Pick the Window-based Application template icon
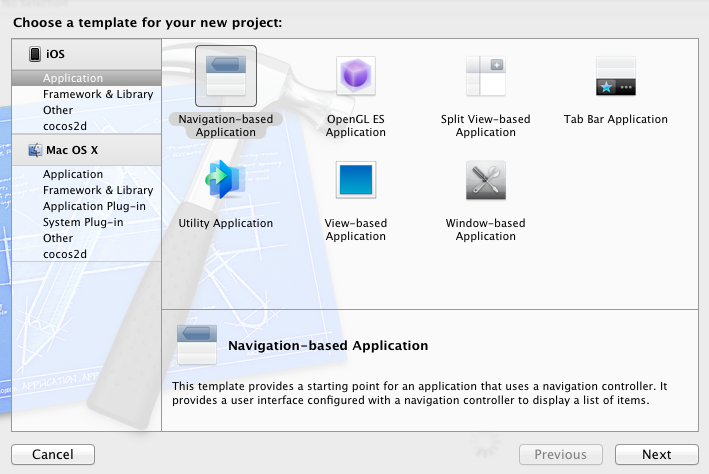Image resolution: width=709 pixels, height=474 pixels. coord(486,180)
